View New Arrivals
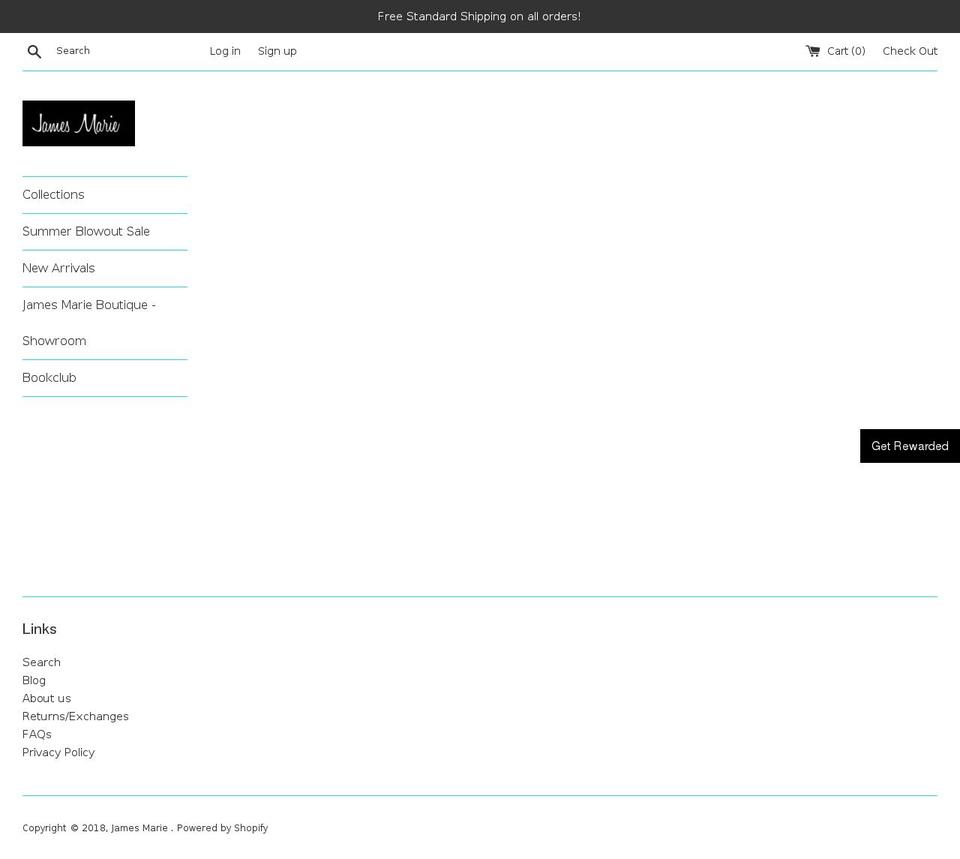The height and width of the screenshot is (859, 960). 58,268
